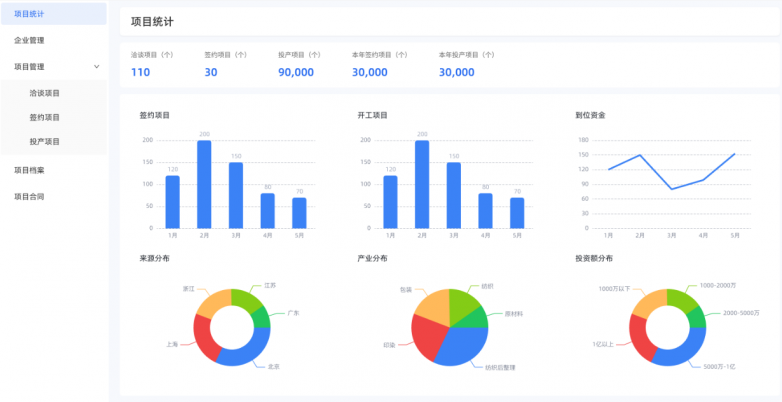Select 签约项目 submenu item

tap(45, 117)
